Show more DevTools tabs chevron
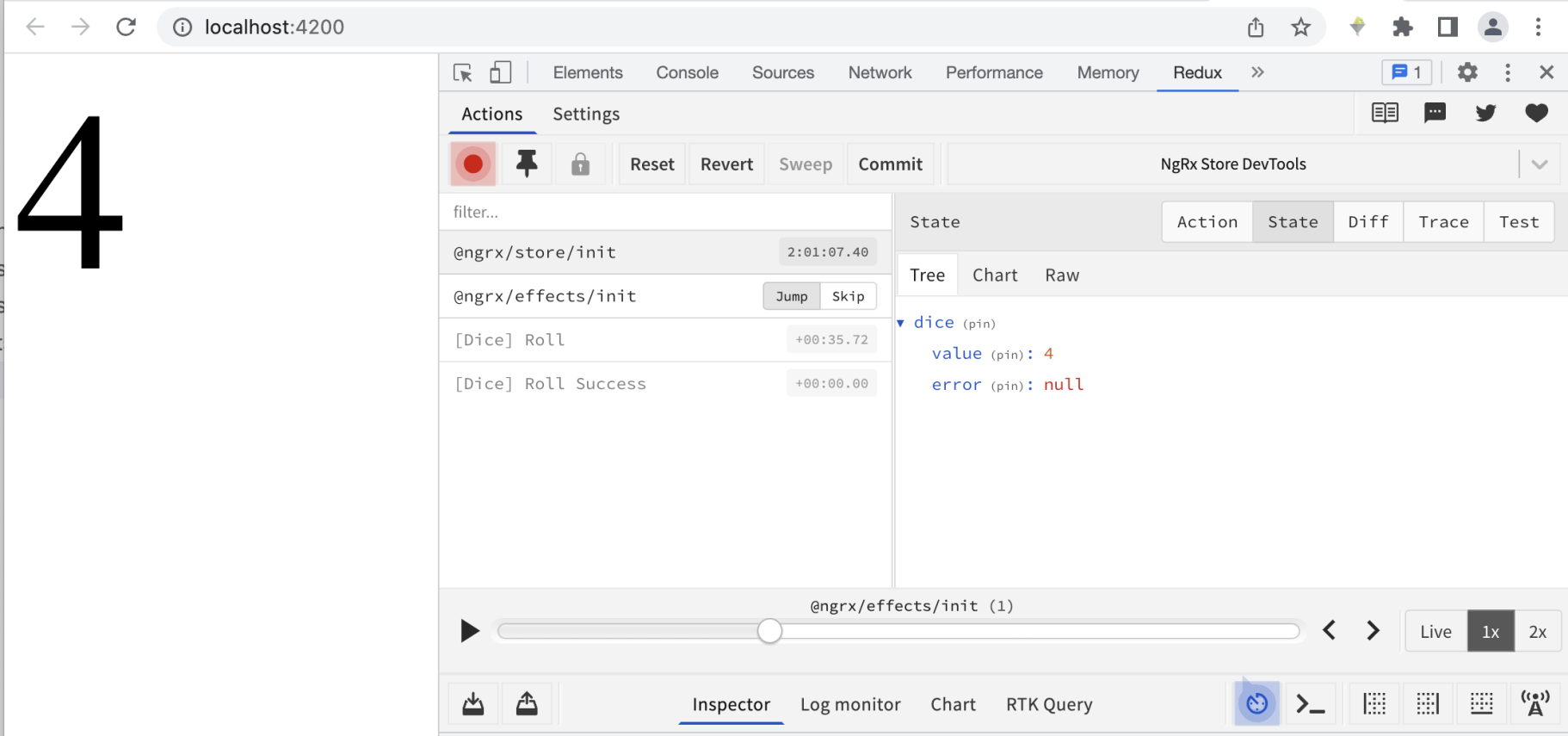 pos(1257,72)
